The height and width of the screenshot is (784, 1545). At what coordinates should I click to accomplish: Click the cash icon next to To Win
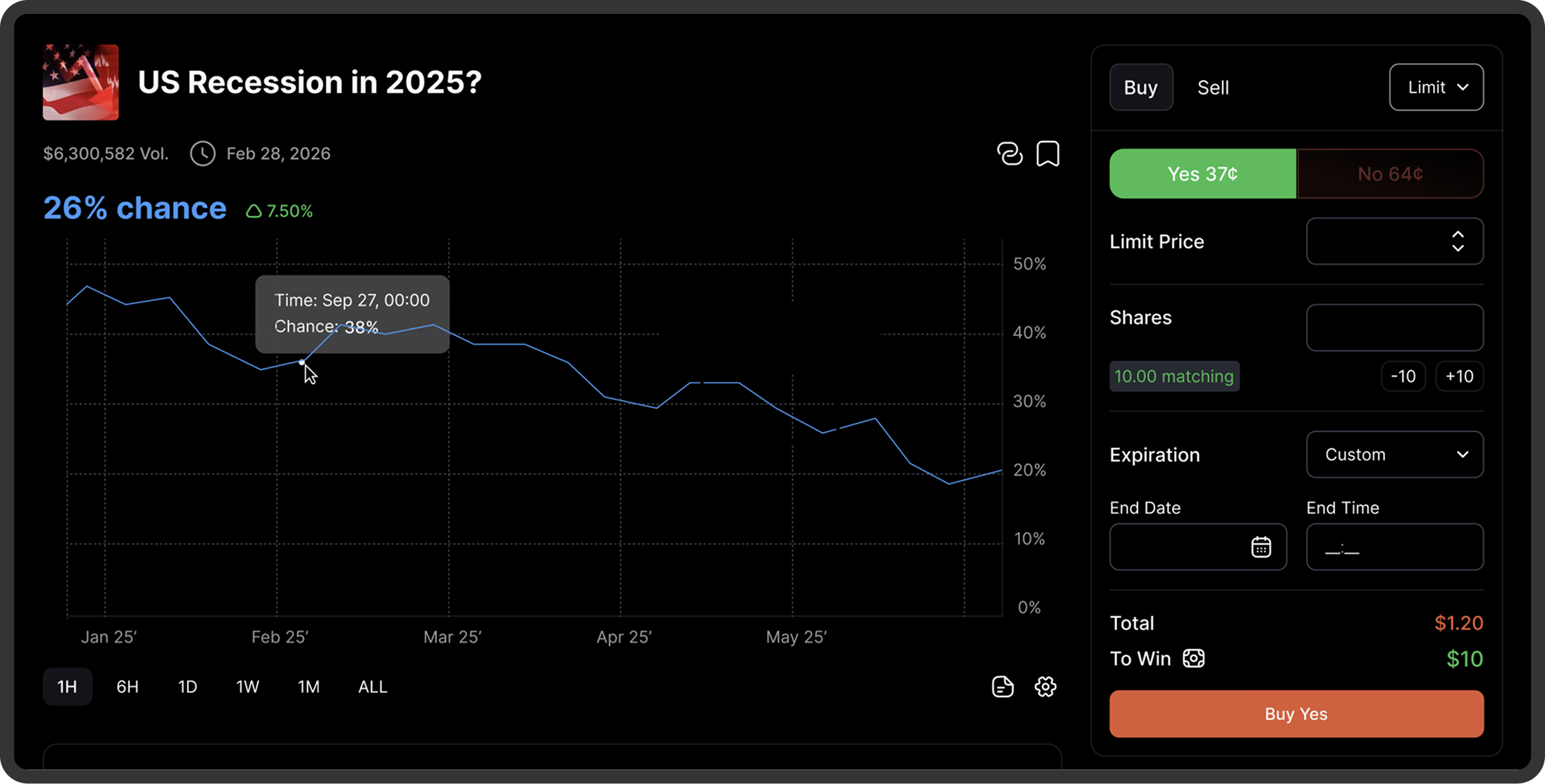click(x=1193, y=658)
